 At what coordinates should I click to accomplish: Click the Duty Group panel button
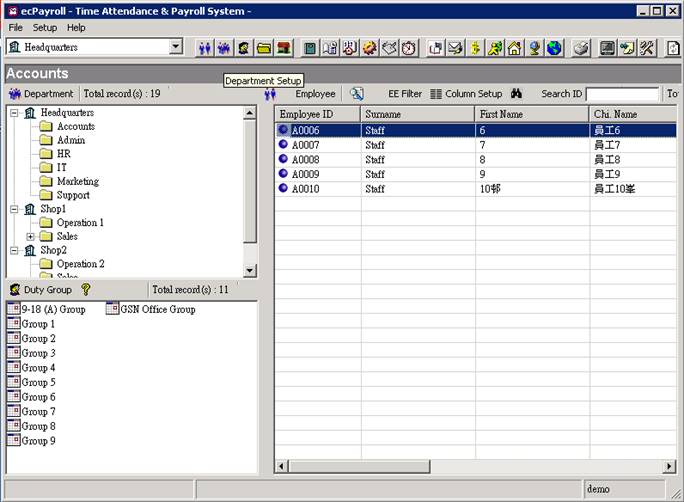[x=41, y=290]
